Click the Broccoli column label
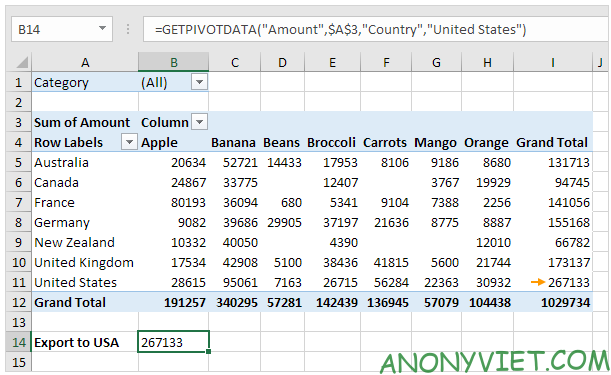 point(331,142)
